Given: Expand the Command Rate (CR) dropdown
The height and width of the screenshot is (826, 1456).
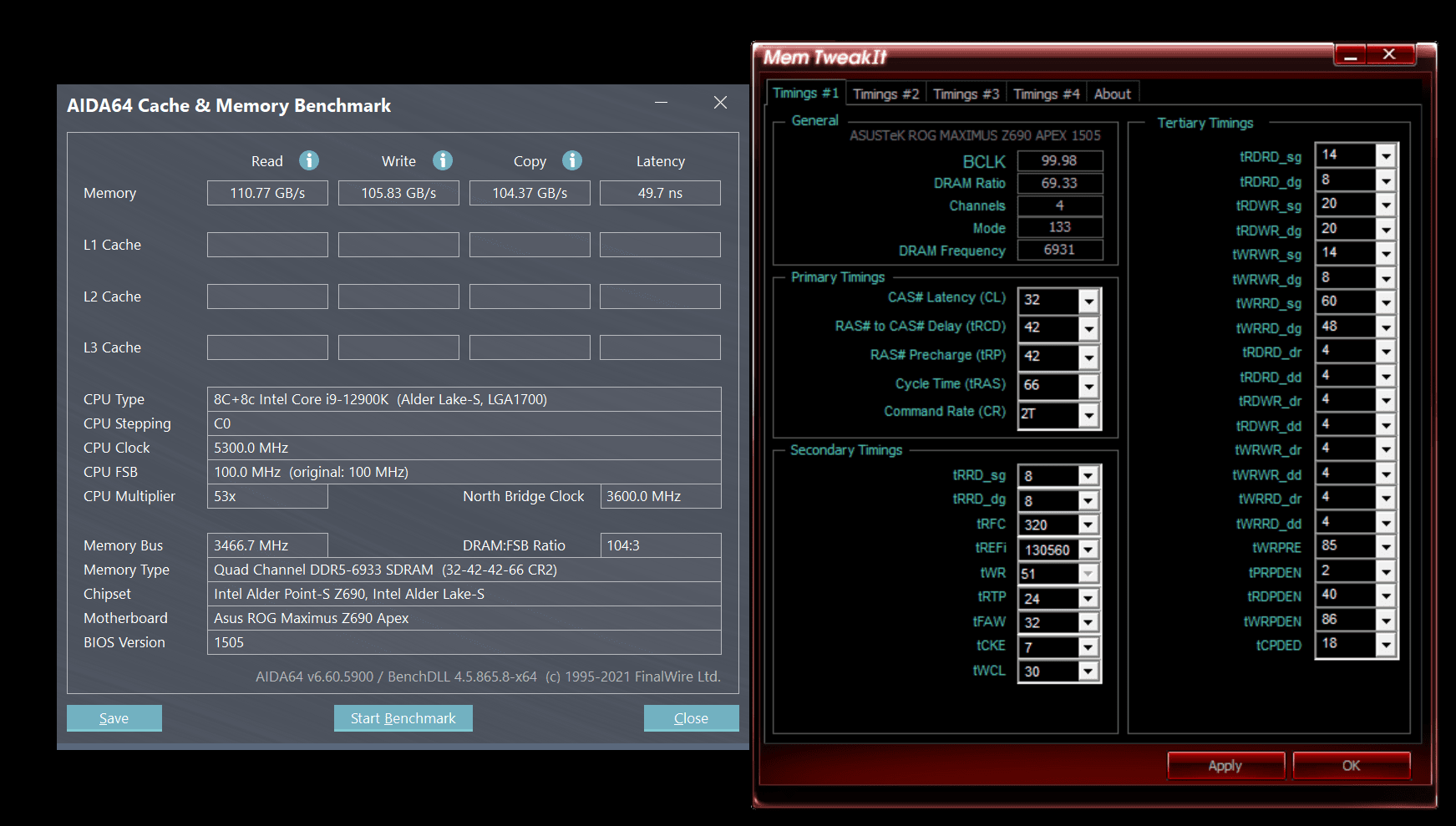Looking at the screenshot, I should pos(1088,414).
